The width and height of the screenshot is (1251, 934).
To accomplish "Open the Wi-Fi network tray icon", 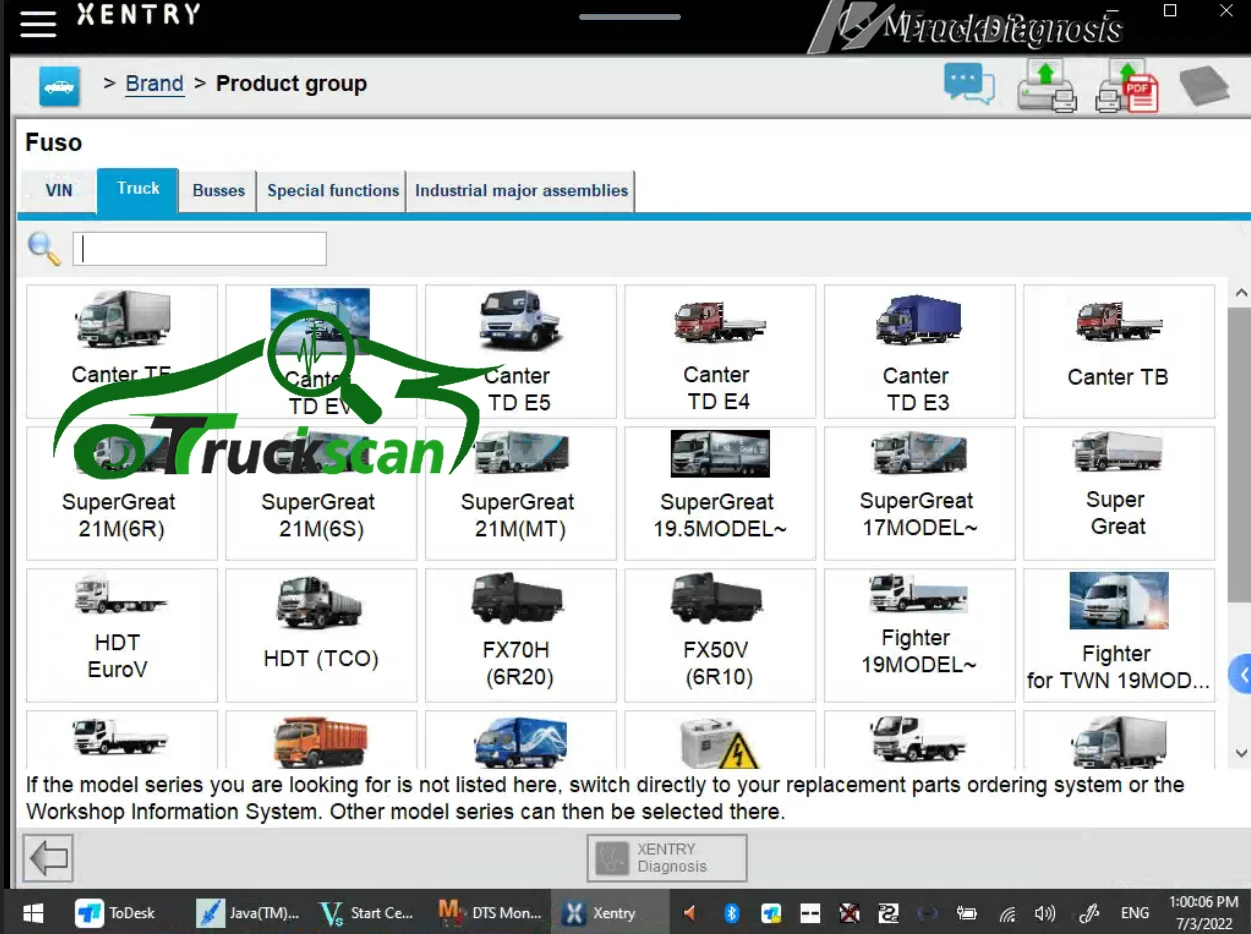I will [x=1008, y=913].
